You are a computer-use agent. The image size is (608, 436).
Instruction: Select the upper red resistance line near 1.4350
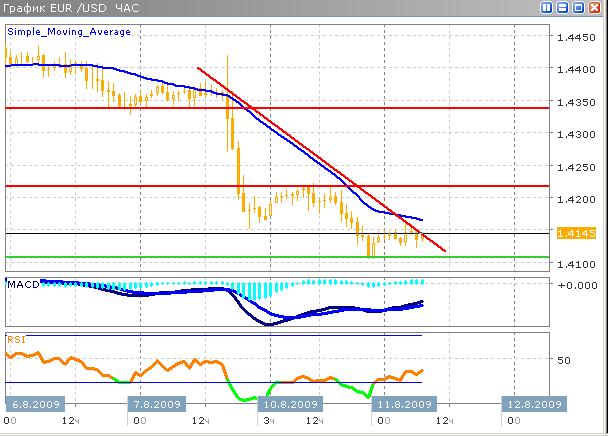pos(300,107)
